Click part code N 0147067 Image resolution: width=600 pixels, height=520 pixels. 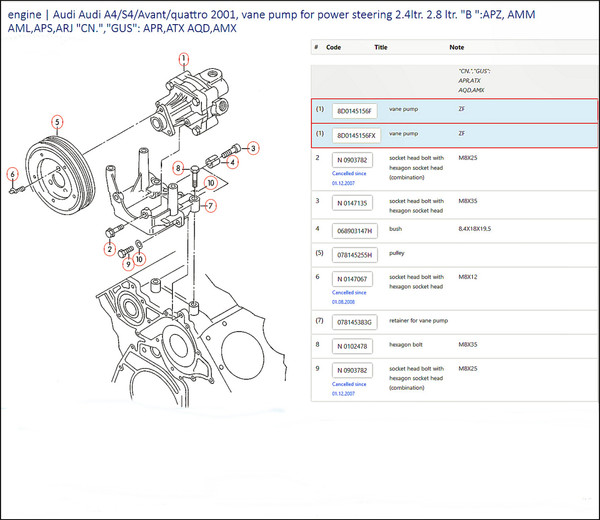[x=352, y=280]
